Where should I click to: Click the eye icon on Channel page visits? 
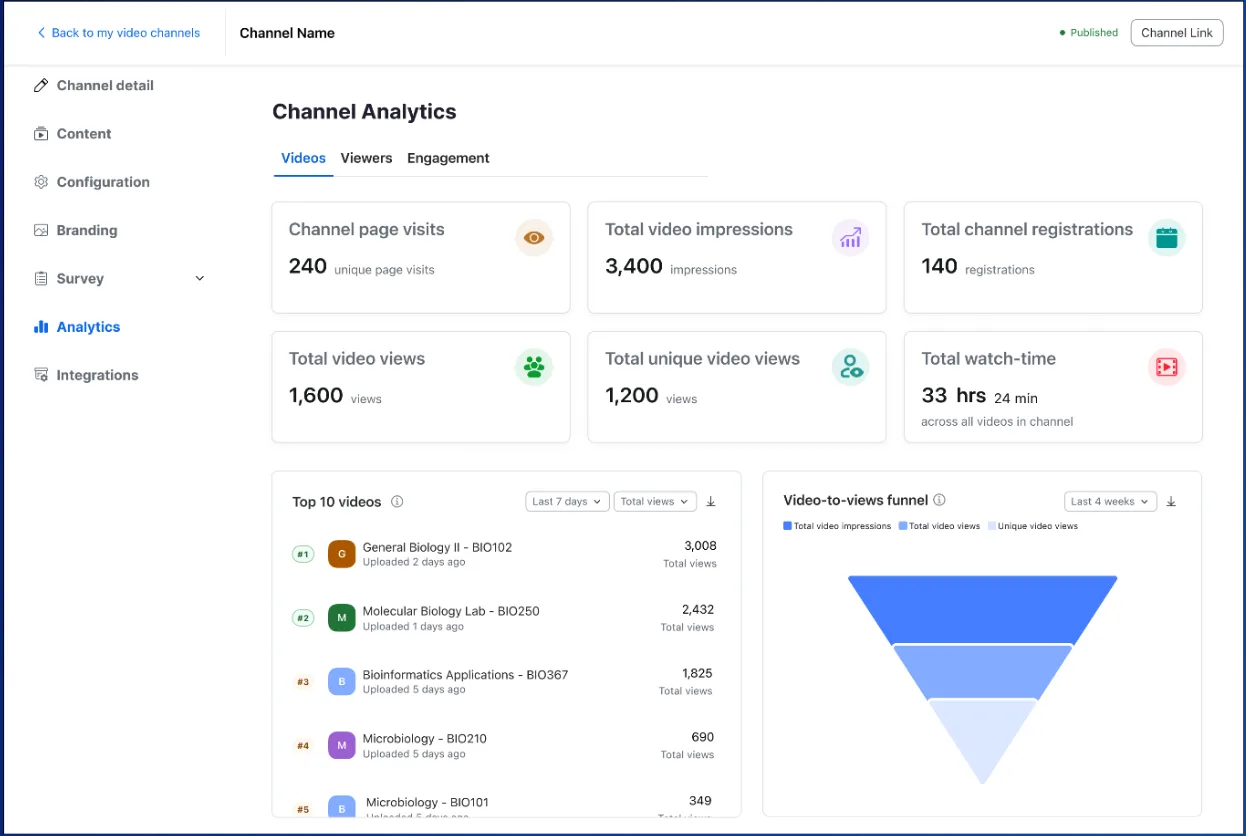click(x=534, y=238)
